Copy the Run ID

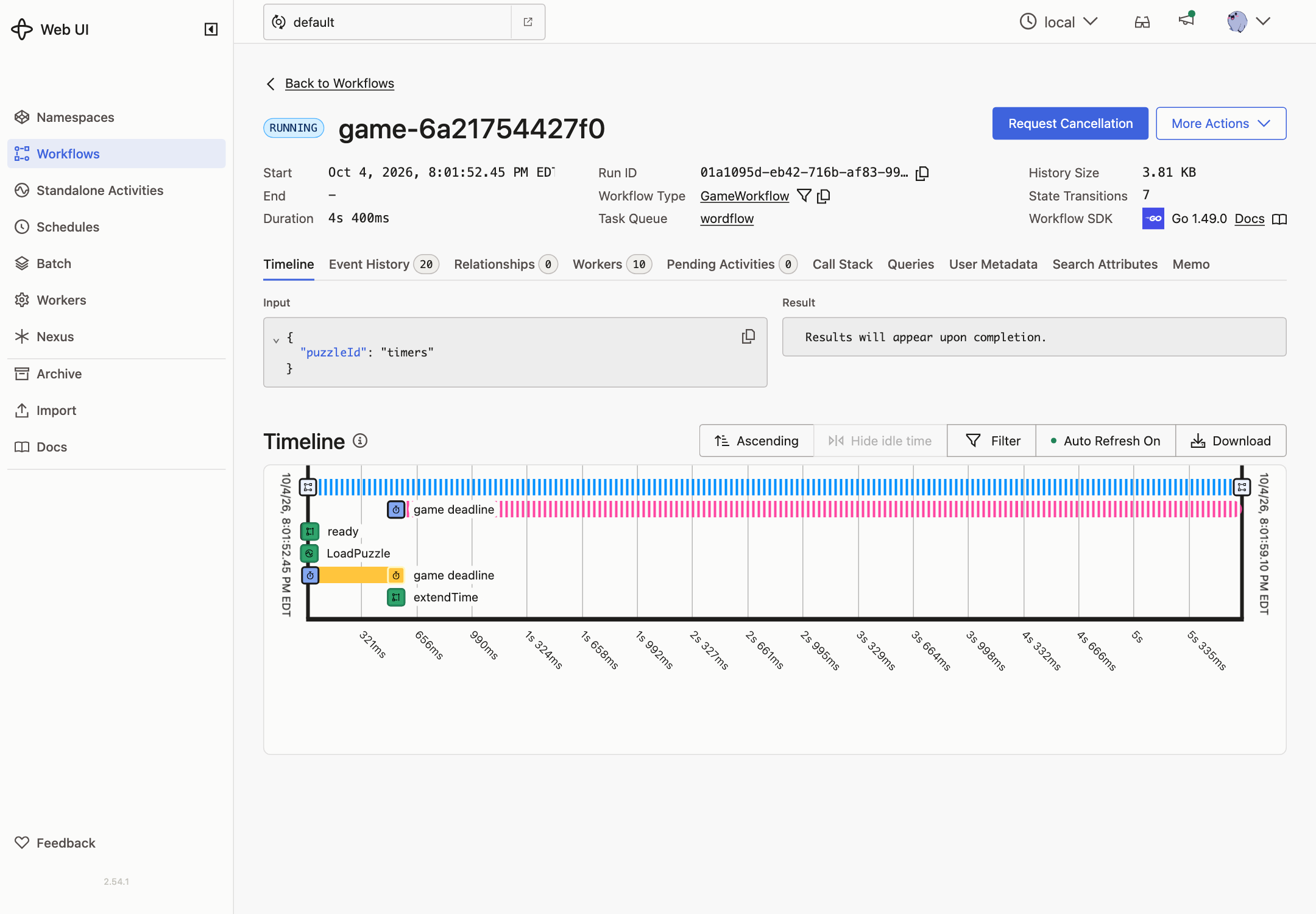(x=922, y=173)
